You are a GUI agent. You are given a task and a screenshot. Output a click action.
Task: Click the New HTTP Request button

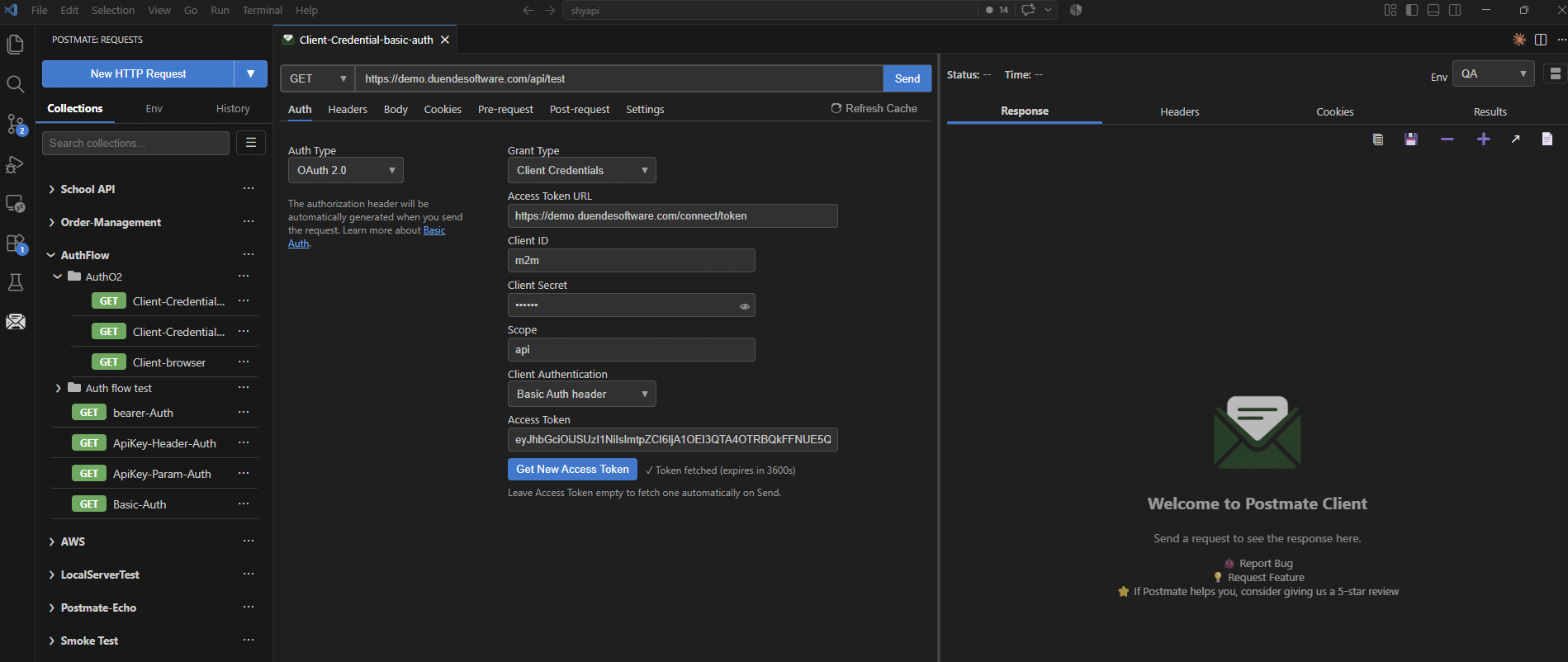coord(138,73)
